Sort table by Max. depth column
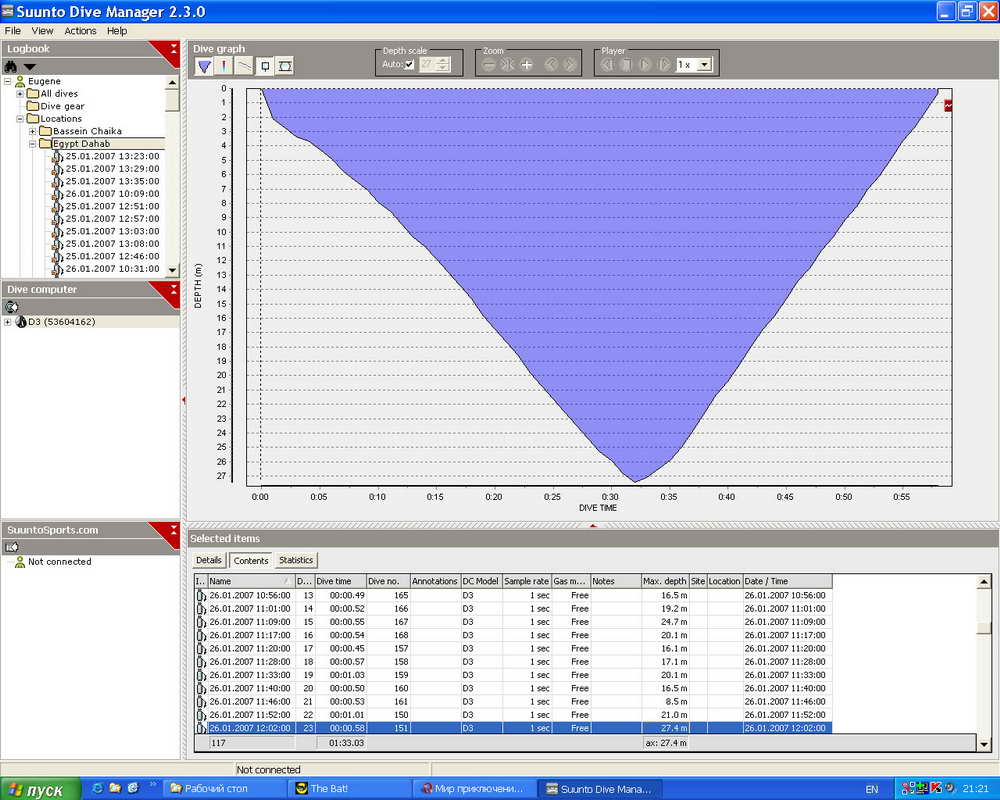The width and height of the screenshot is (1000, 800). (665, 581)
